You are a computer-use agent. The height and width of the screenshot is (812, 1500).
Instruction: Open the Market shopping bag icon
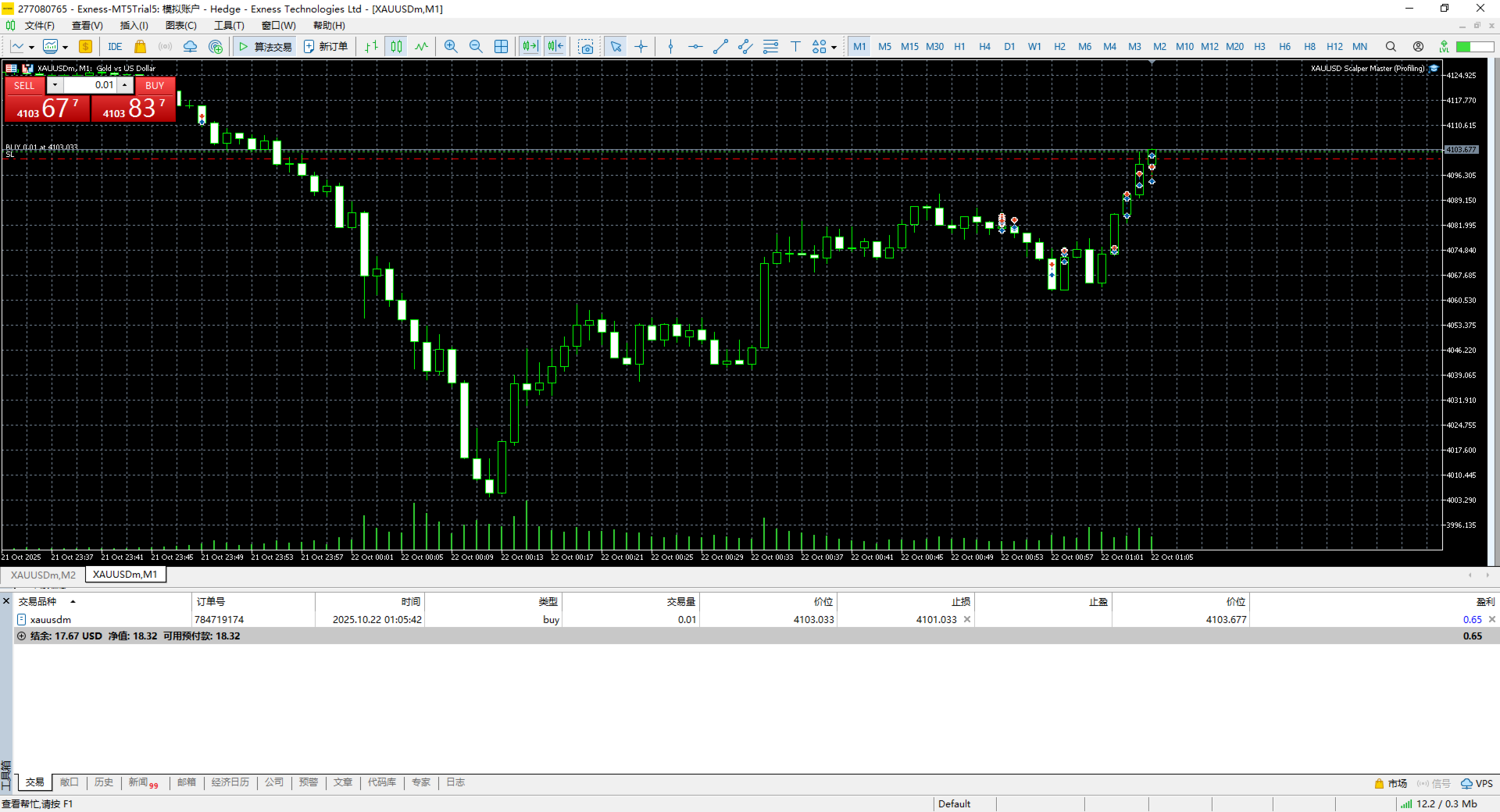(x=141, y=47)
